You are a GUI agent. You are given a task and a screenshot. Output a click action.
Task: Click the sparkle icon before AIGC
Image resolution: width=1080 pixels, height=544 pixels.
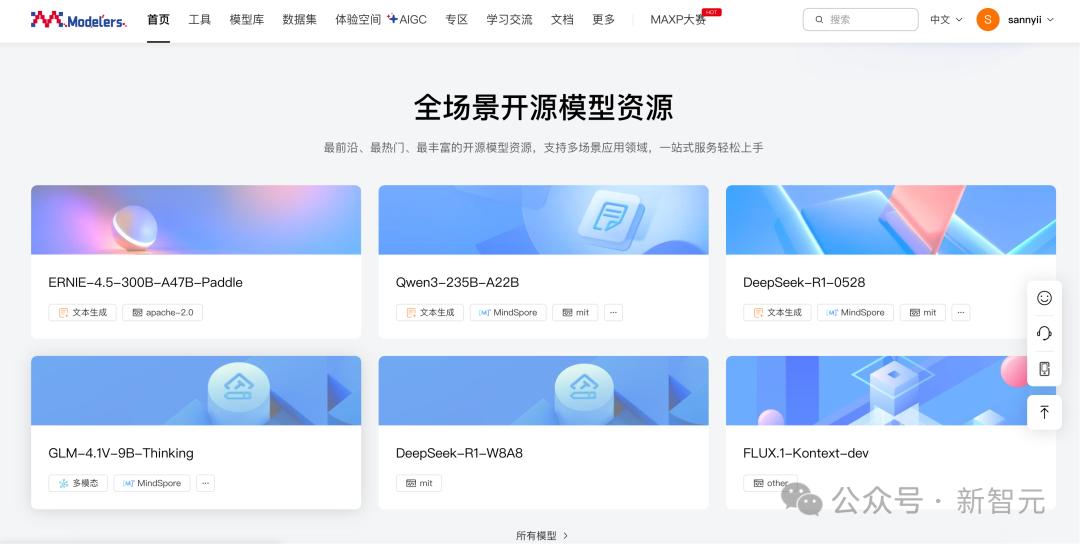393,19
